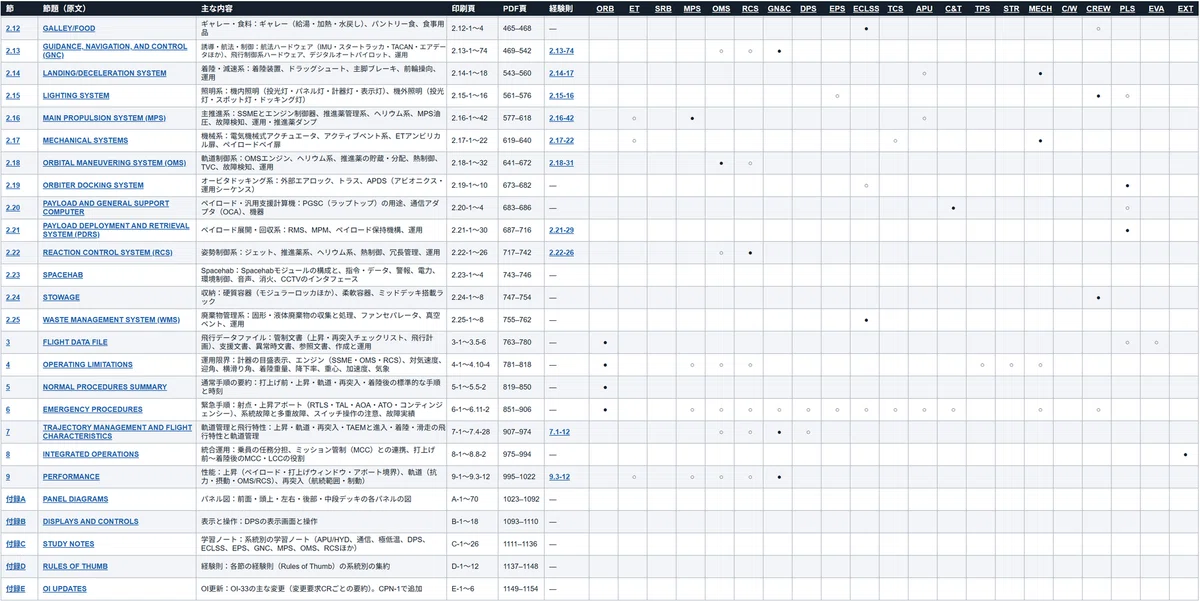Open the MECHANICAL SYSTEMS link
The height and width of the screenshot is (601, 1200).
(x=85, y=141)
